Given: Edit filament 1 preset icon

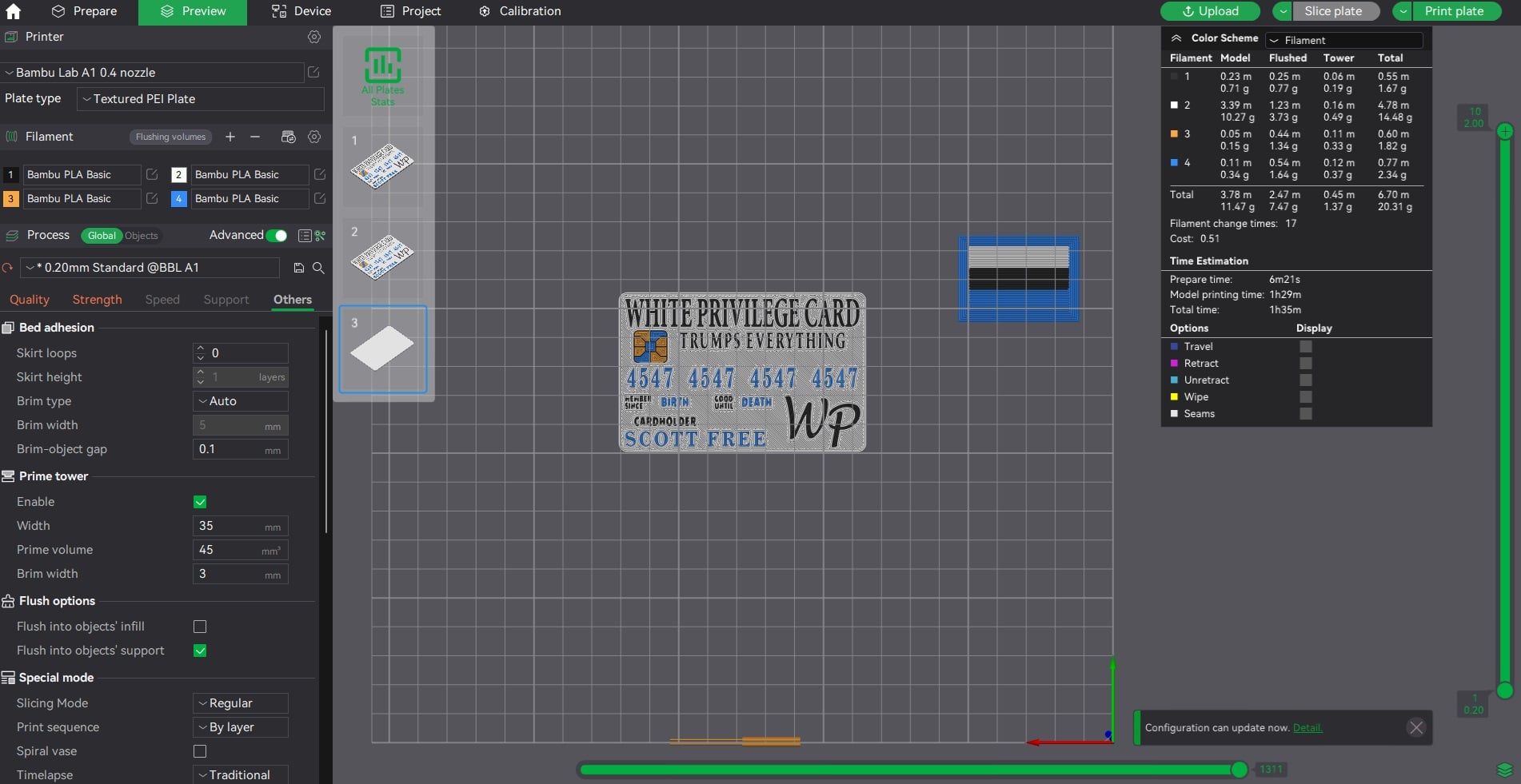Looking at the screenshot, I should (x=152, y=174).
